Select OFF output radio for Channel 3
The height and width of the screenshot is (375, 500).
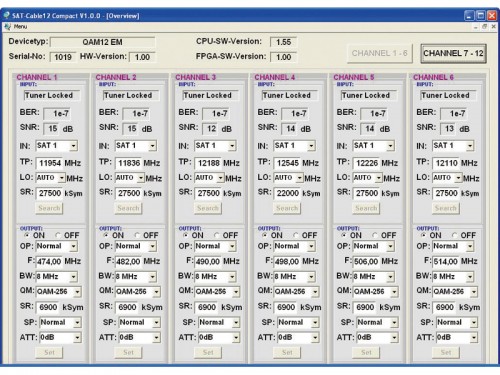216,235
